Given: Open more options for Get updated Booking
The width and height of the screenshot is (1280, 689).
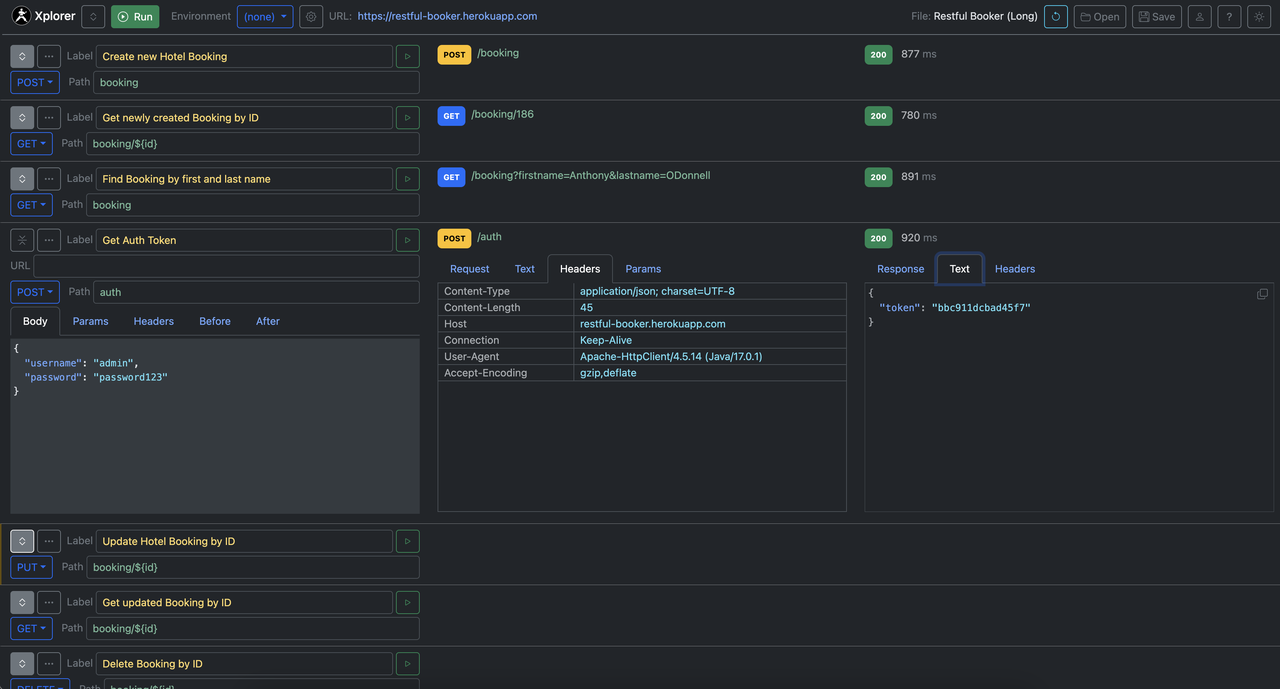Looking at the screenshot, I should coord(49,602).
